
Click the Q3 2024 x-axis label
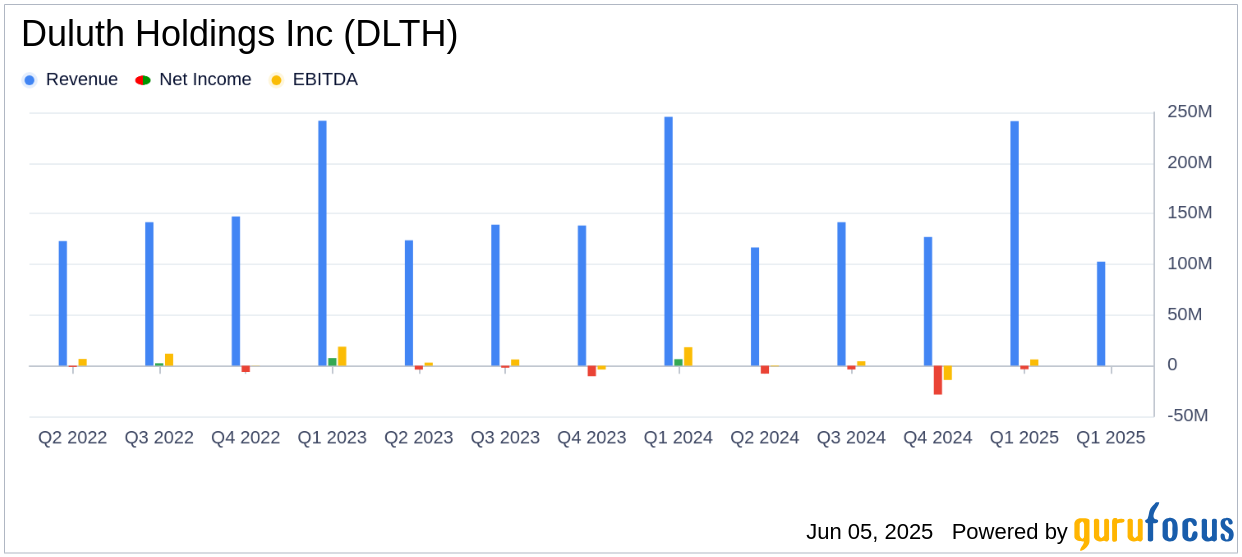(851, 438)
